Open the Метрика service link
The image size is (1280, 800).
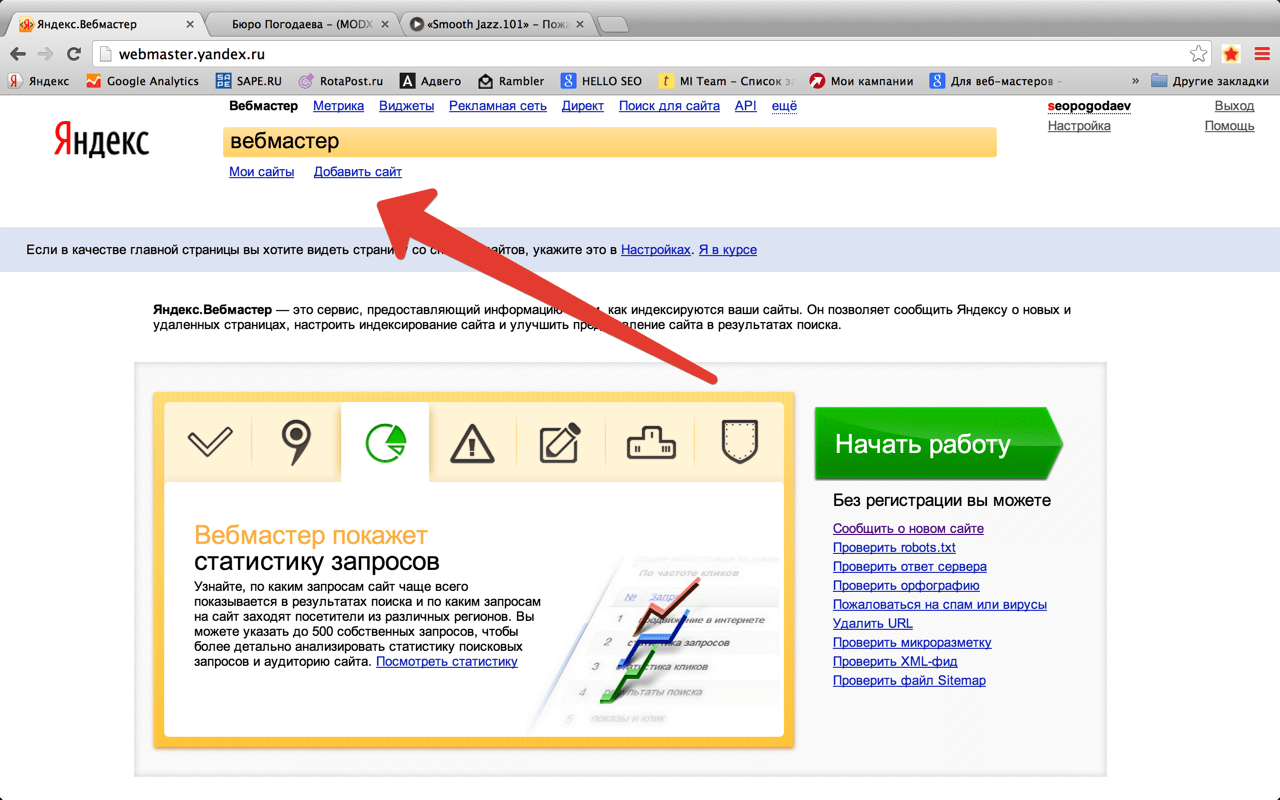(338, 106)
